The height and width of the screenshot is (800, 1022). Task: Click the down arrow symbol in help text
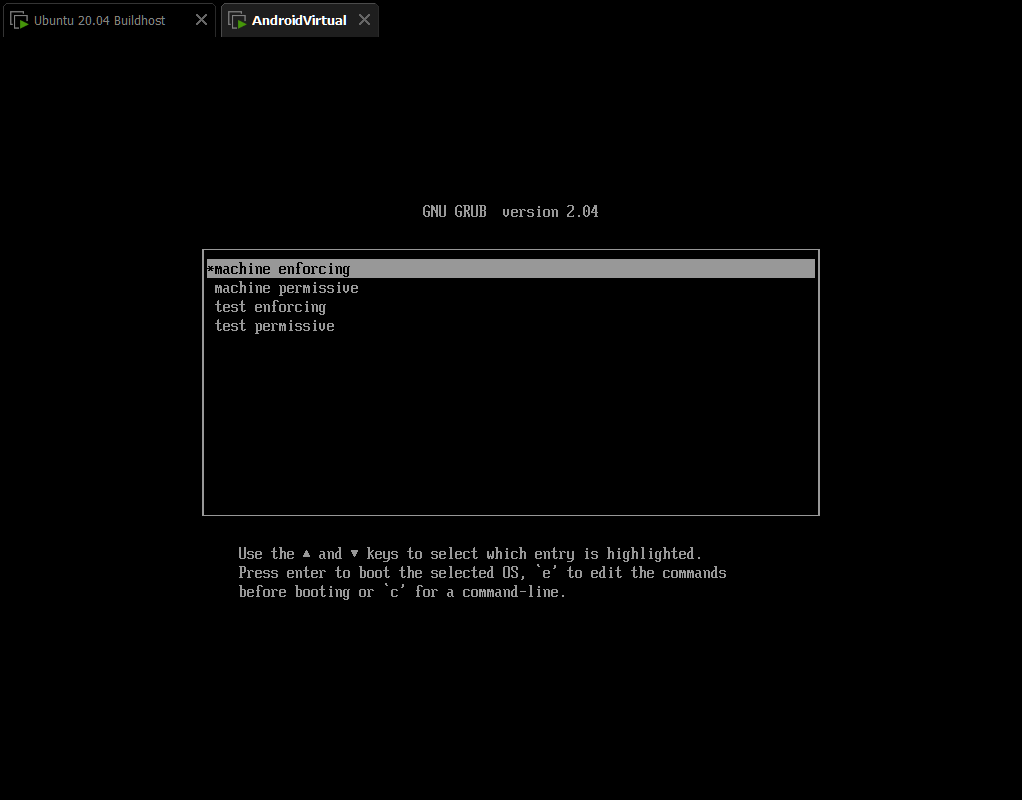(354, 554)
